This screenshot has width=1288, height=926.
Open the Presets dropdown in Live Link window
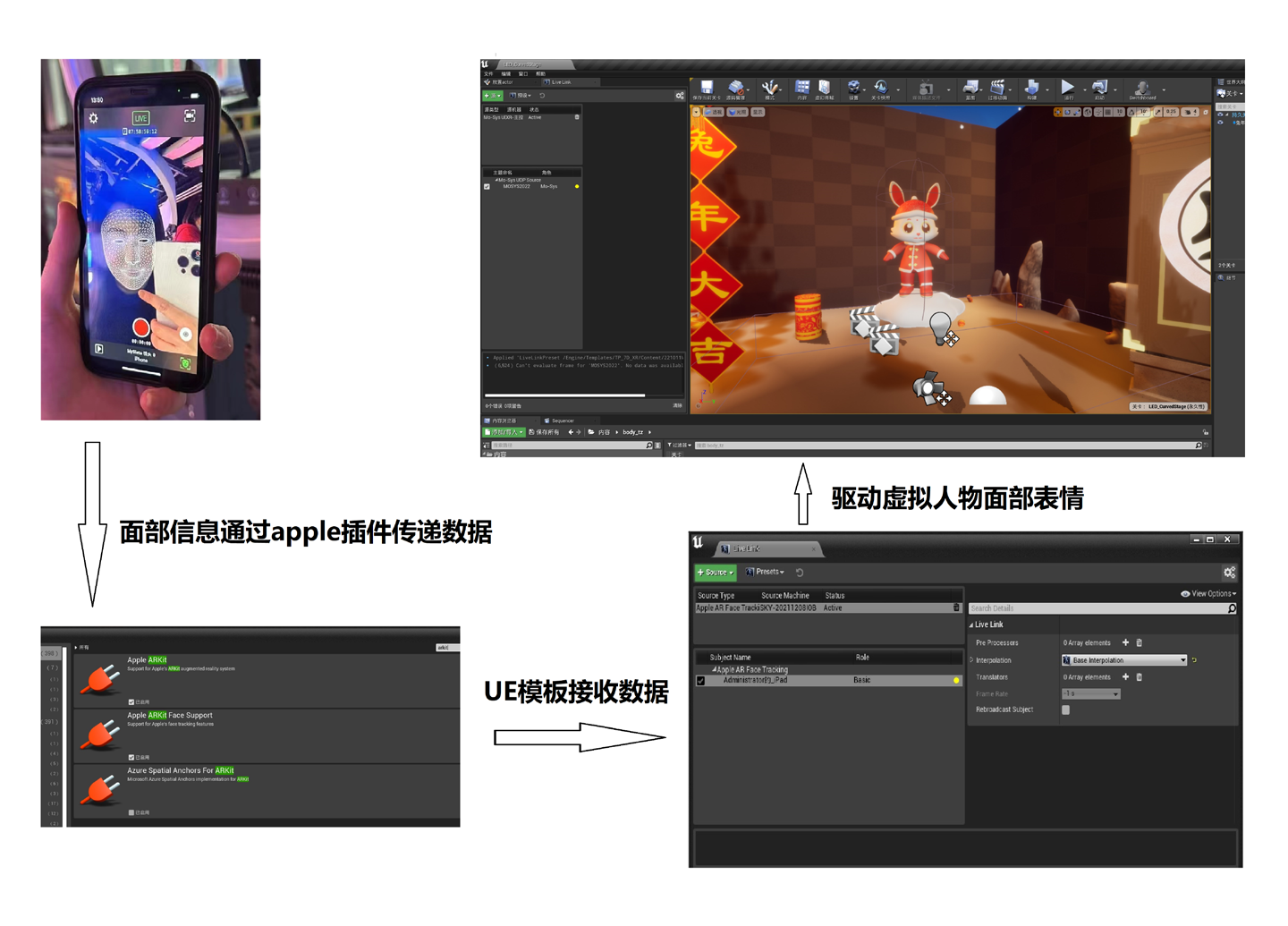point(765,573)
